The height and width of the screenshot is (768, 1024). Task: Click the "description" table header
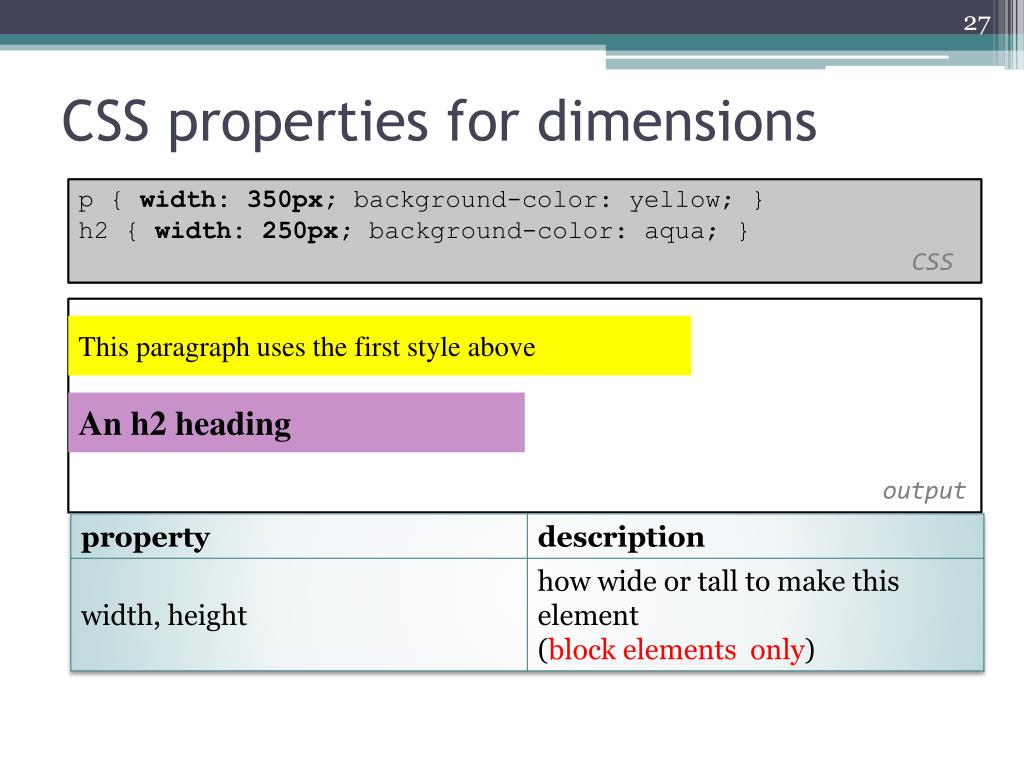pos(756,537)
